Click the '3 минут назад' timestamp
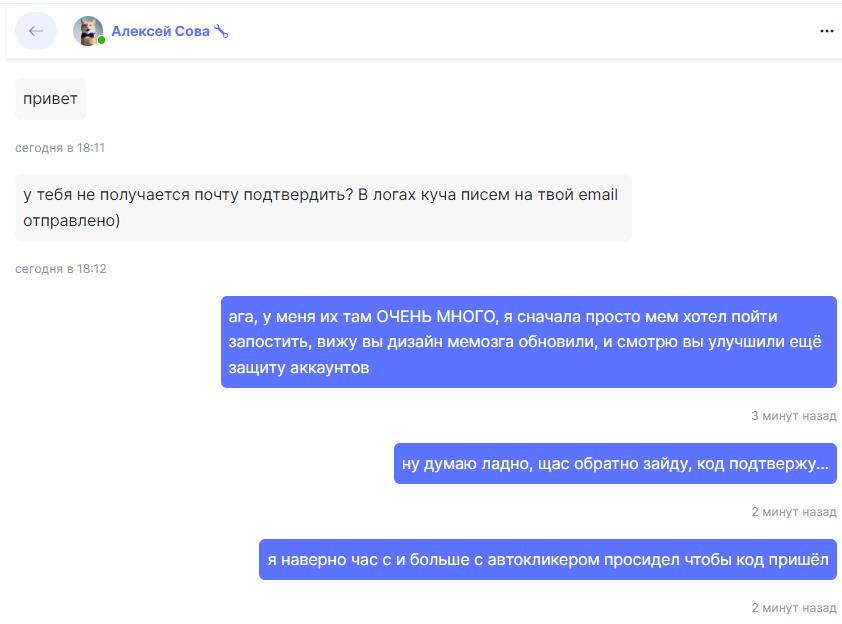842x624 pixels. (x=794, y=416)
